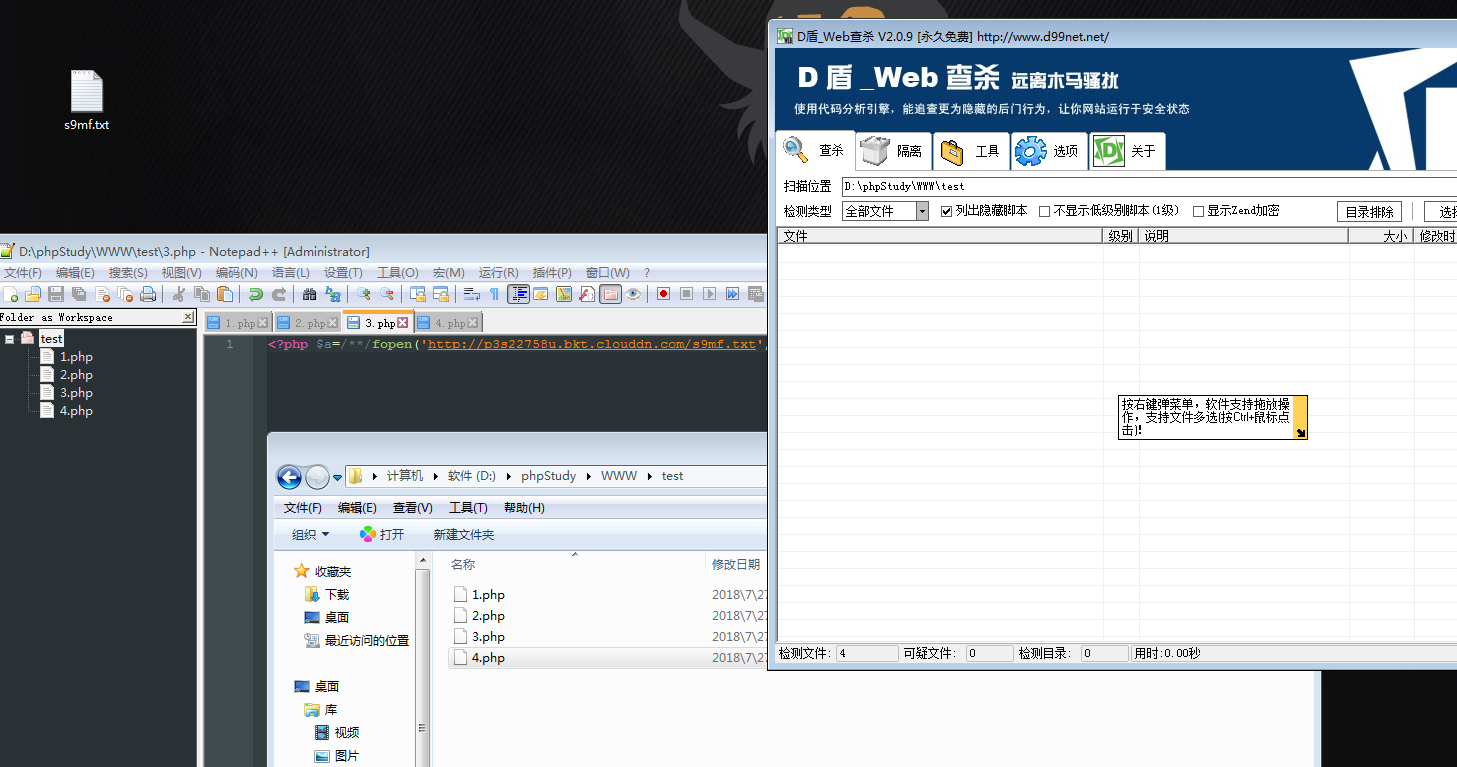Click 新建文件夹 in Explorer toolbar

click(463, 535)
